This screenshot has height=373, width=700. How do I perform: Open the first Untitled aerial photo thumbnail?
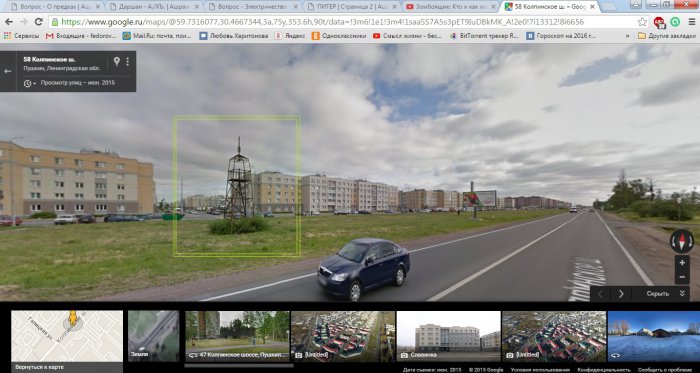tap(343, 336)
